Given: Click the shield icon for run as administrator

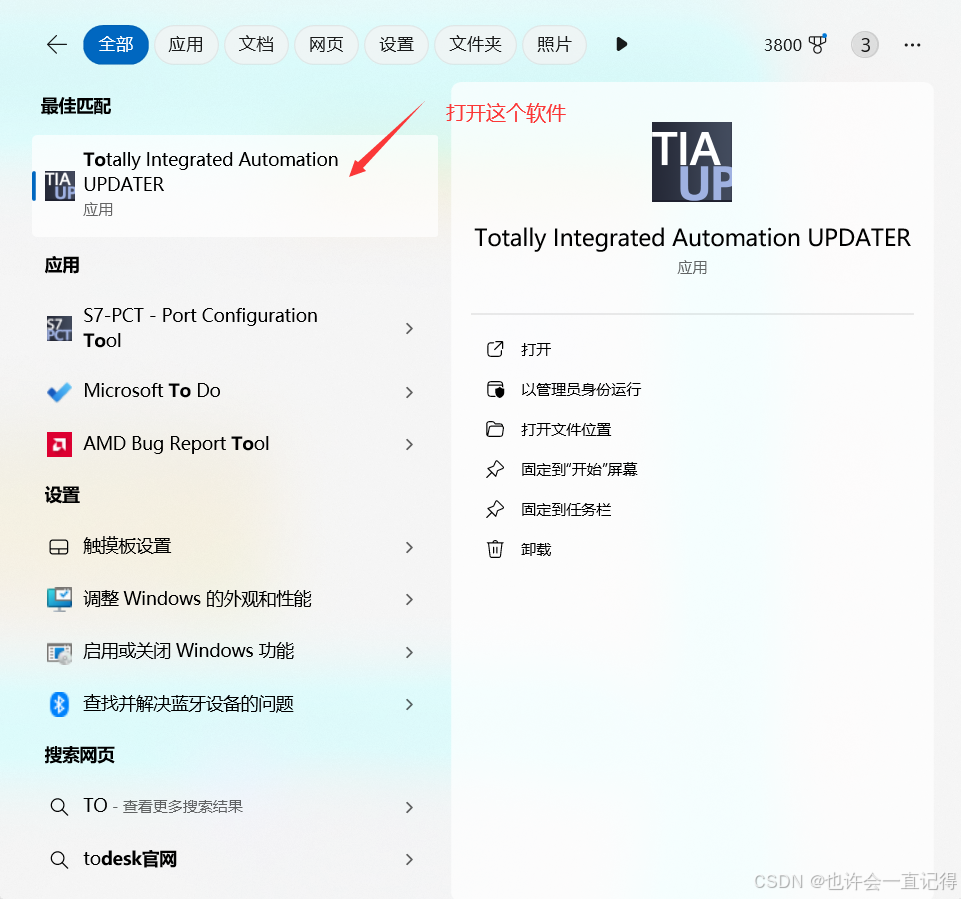Looking at the screenshot, I should 495,389.
